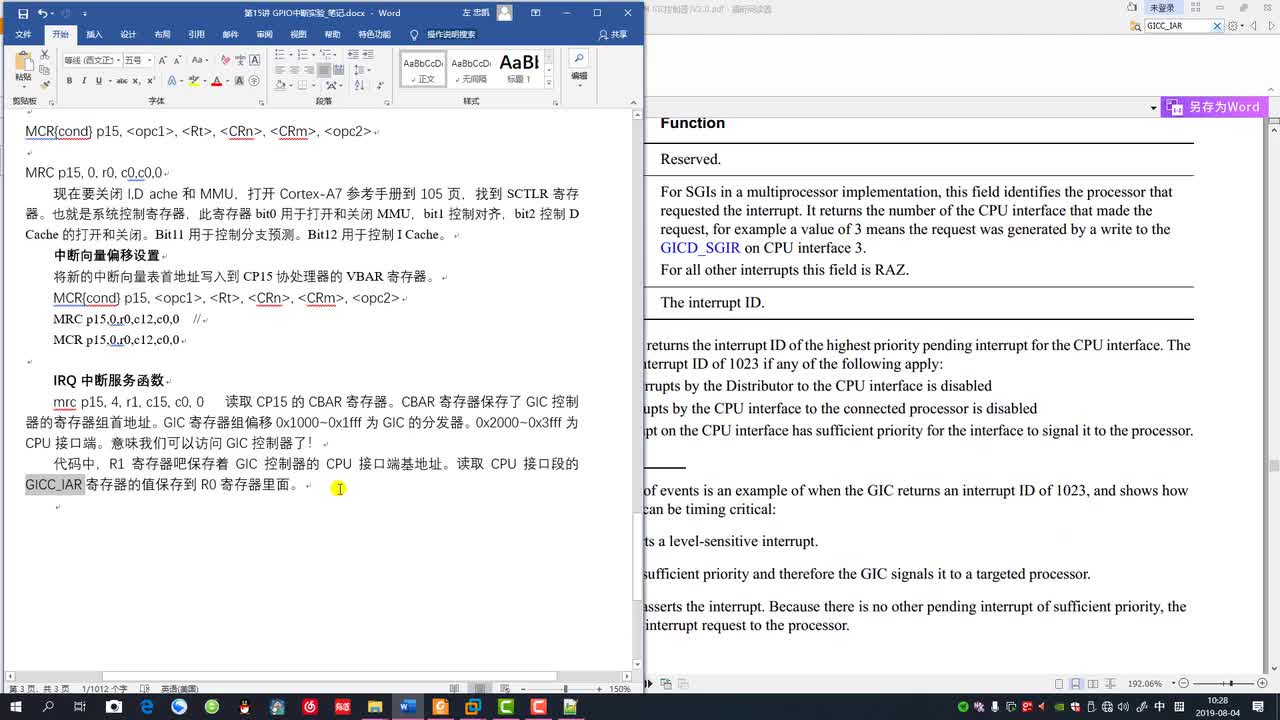Click the Sort A-Z icon

[x=359, y=86]
